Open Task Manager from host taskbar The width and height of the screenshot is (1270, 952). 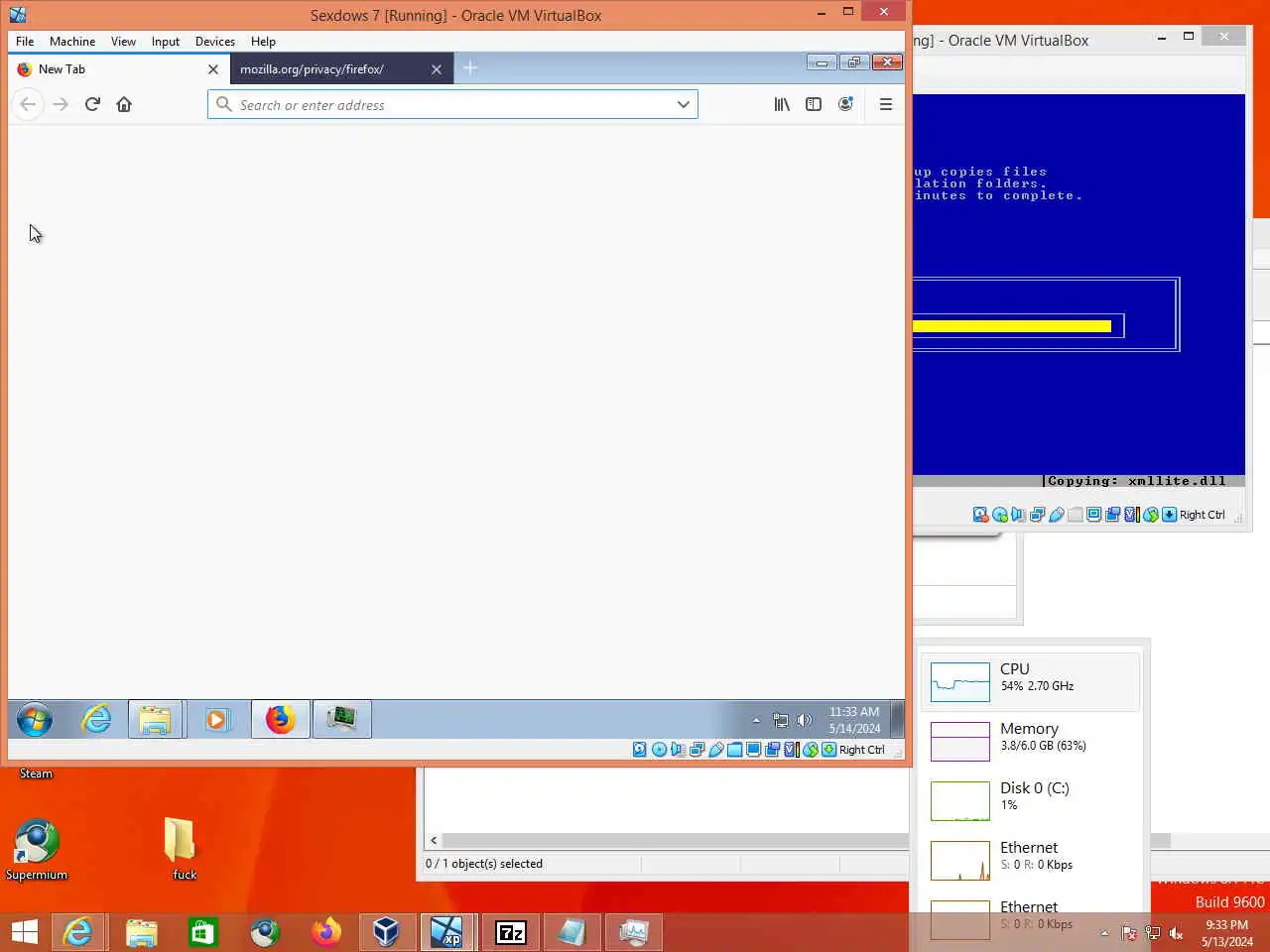click(633, 932)
